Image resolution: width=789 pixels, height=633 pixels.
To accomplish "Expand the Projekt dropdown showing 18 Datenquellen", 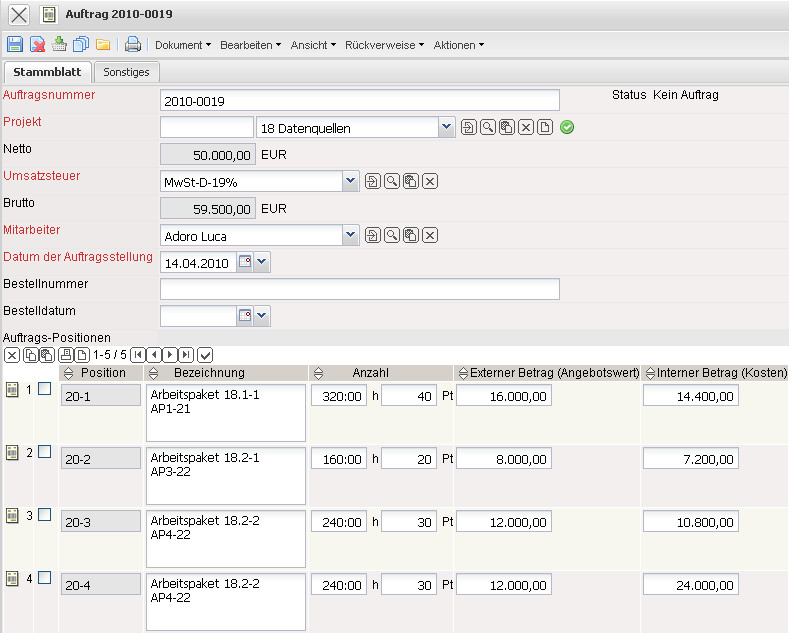I will [446, 127].
